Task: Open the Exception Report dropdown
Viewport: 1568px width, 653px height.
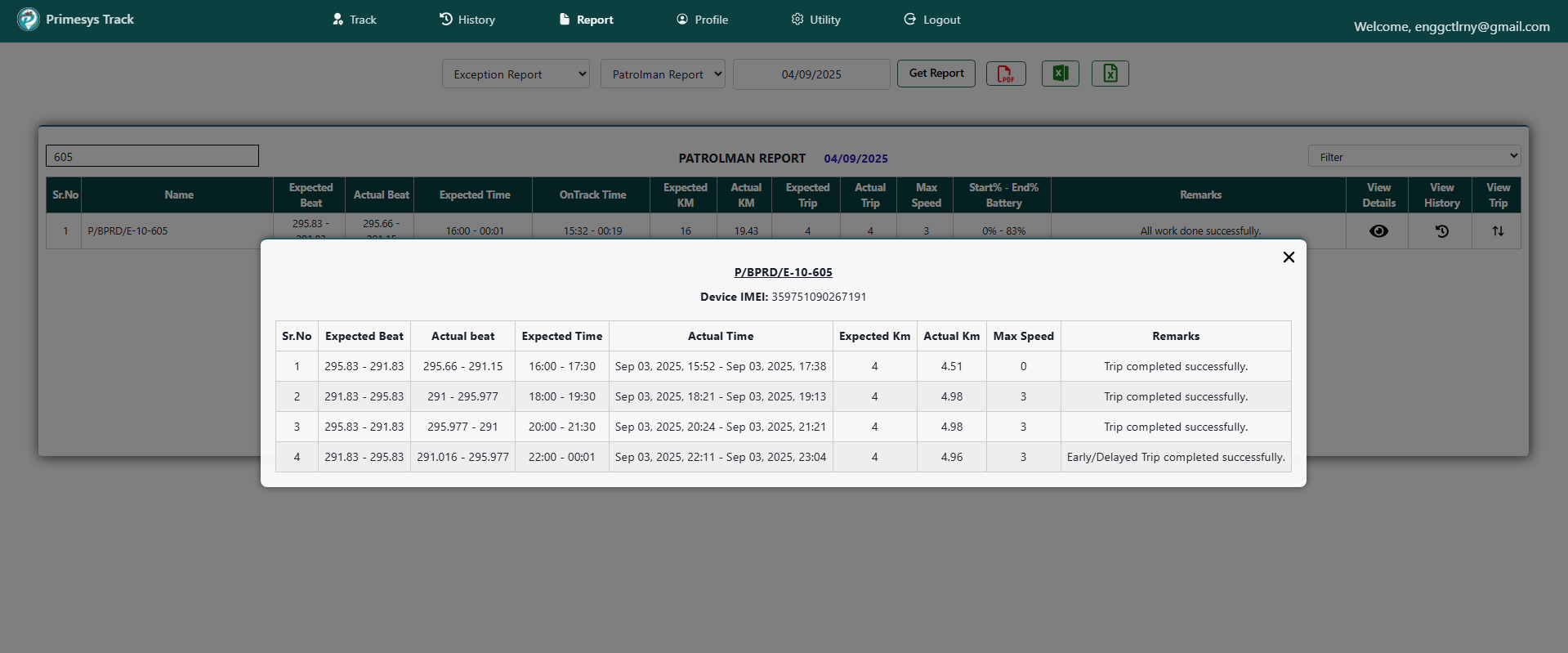Action: tap(516, 74)
